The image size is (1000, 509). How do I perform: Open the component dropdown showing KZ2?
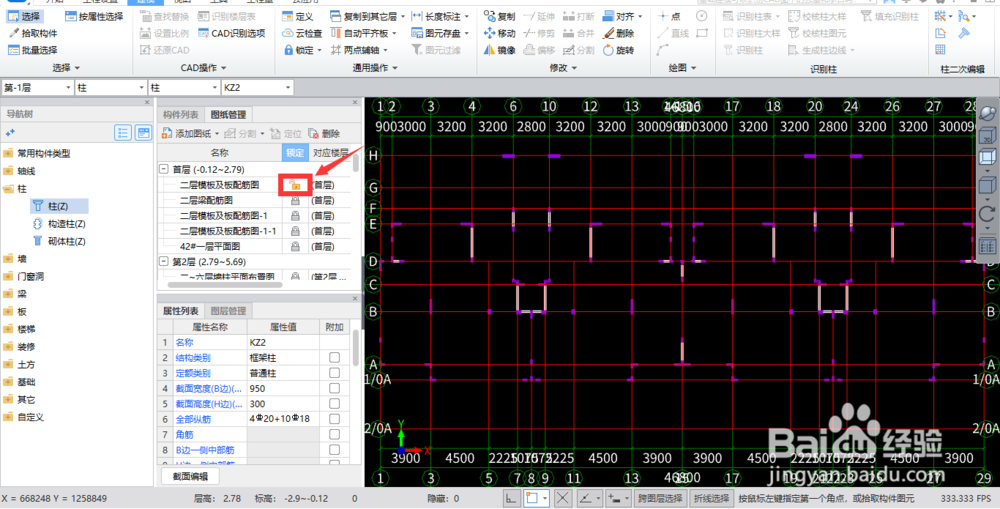[258, 87]
